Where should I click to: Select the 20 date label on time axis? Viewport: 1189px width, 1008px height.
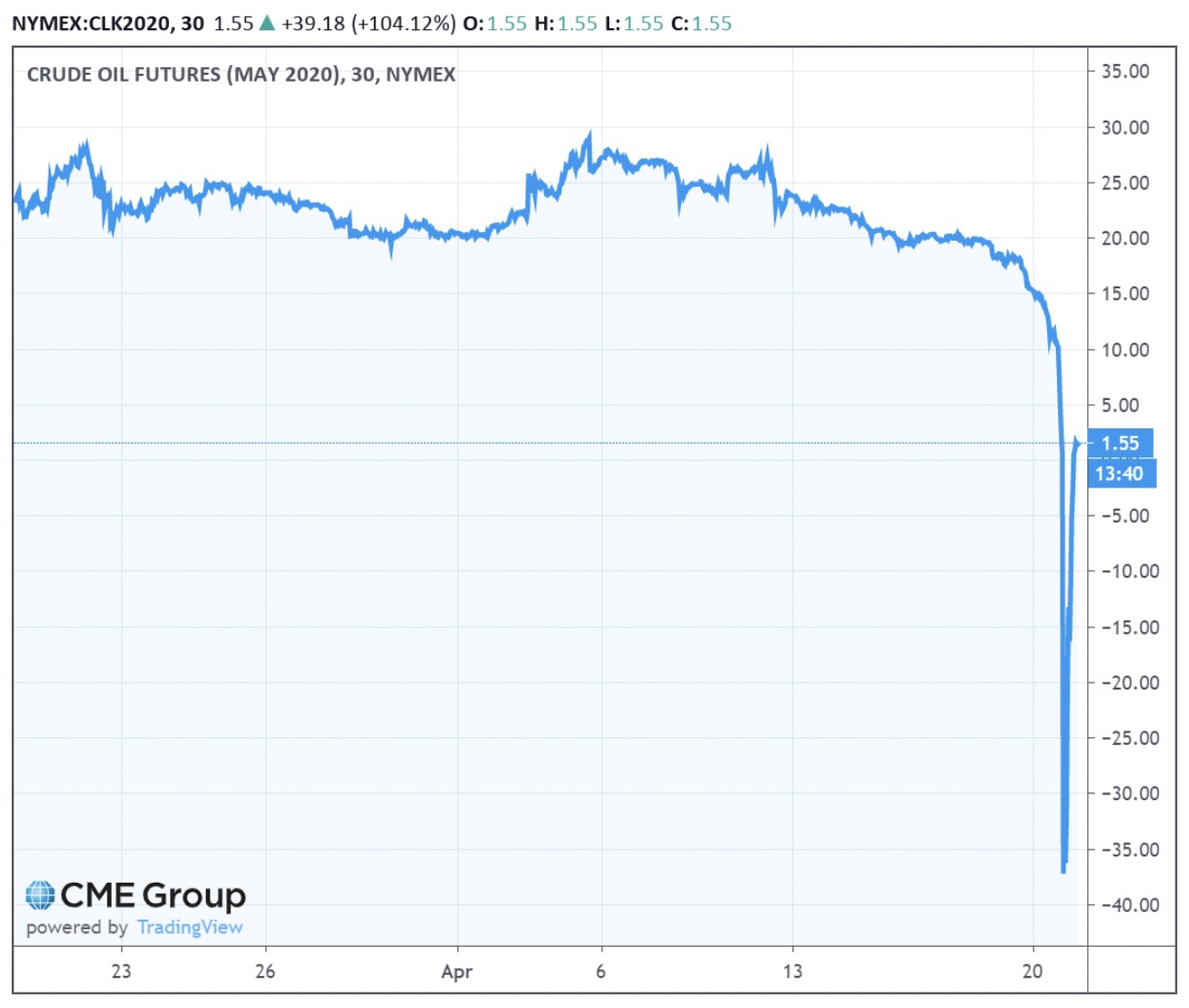click(x=1033, y=971)
